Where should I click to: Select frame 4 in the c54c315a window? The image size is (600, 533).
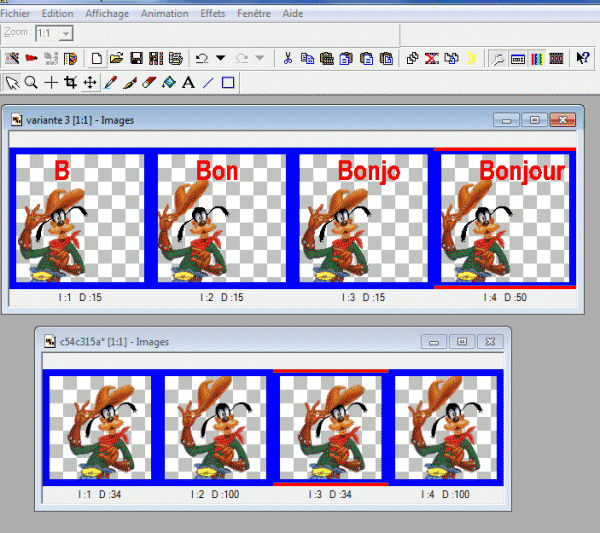pyautogui.click(x=446, y=427)
